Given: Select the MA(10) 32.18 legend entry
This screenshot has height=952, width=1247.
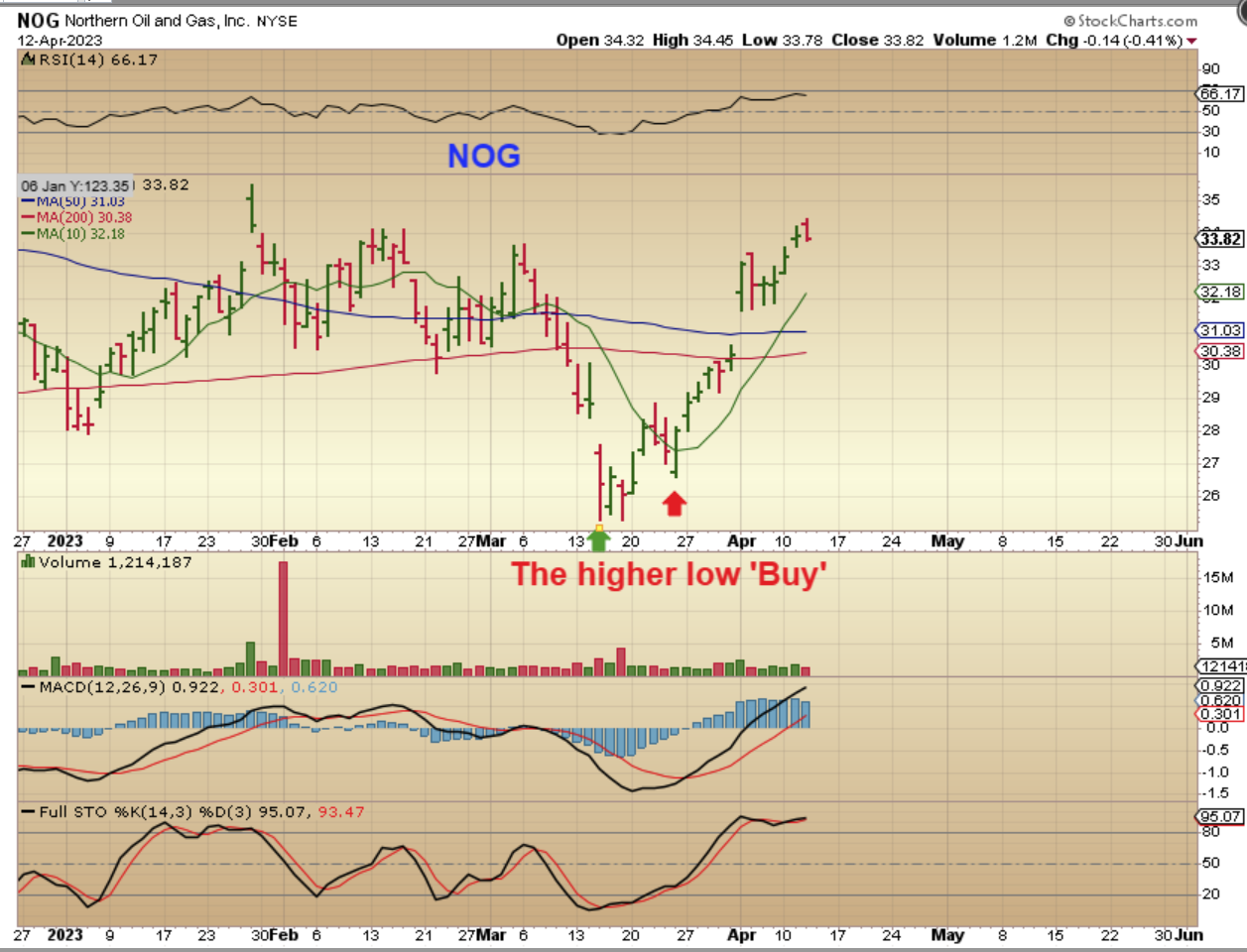Looking at the screenshot, I should 74,234.
